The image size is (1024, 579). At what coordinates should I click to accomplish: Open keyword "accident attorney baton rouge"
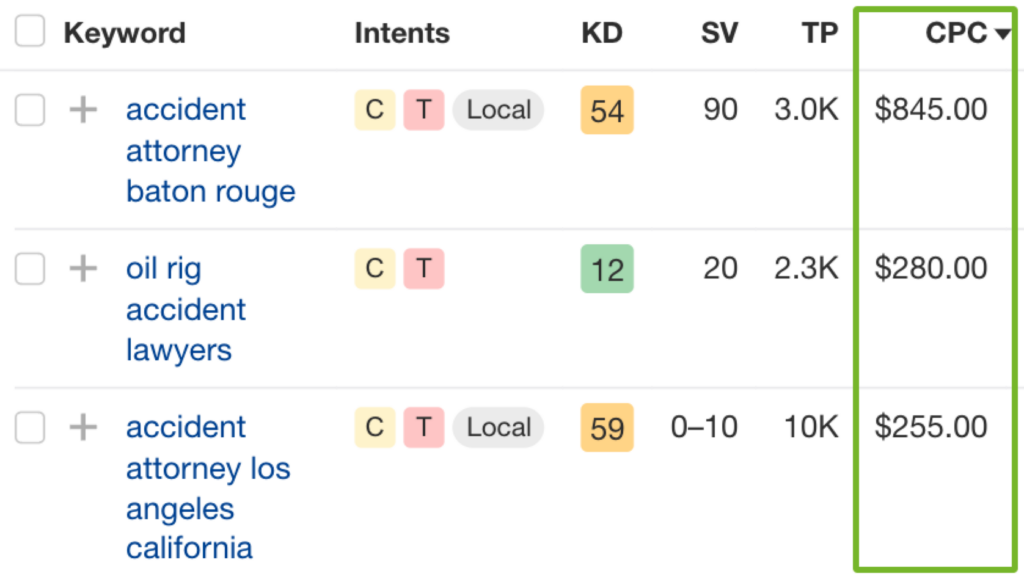pyautogui.click(x=186, y=150)
